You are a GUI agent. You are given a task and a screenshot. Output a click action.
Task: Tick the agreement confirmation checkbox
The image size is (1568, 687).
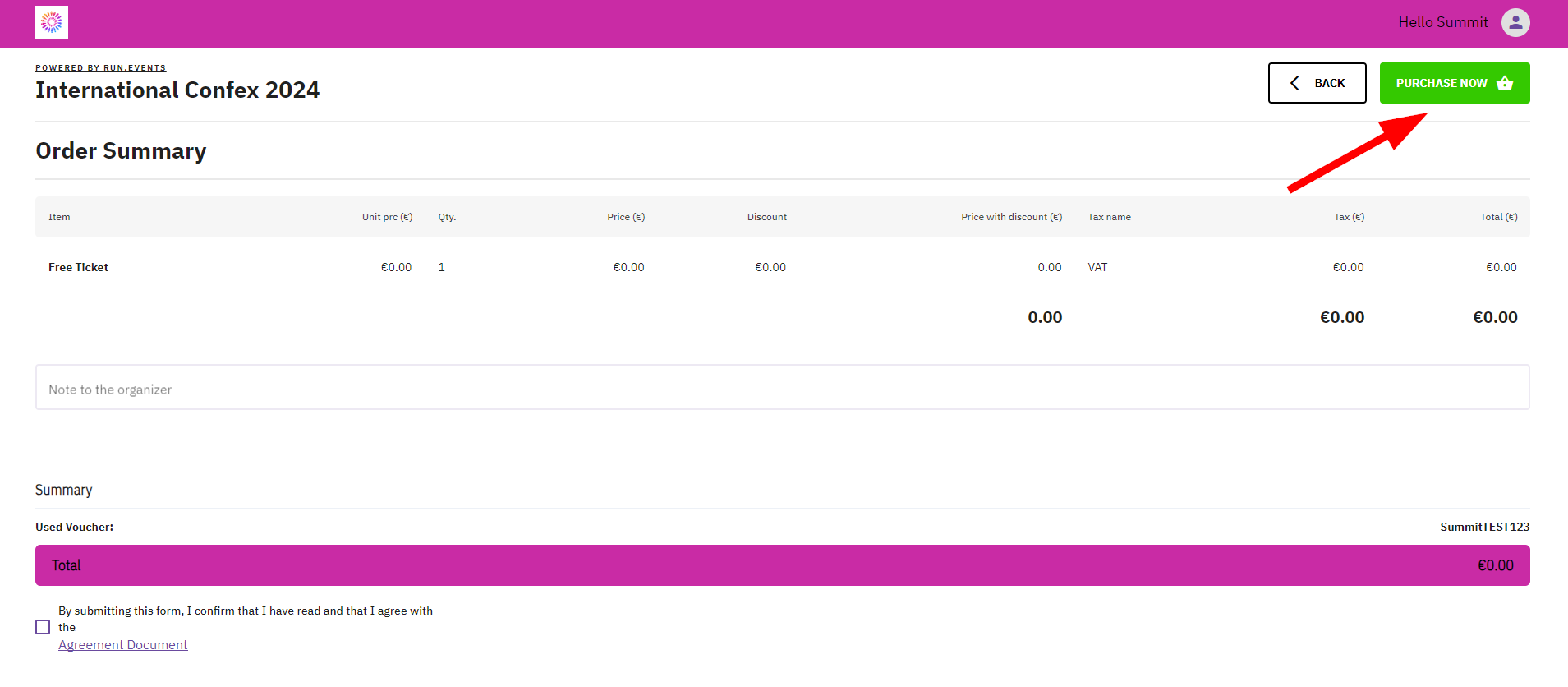point(43,627)
